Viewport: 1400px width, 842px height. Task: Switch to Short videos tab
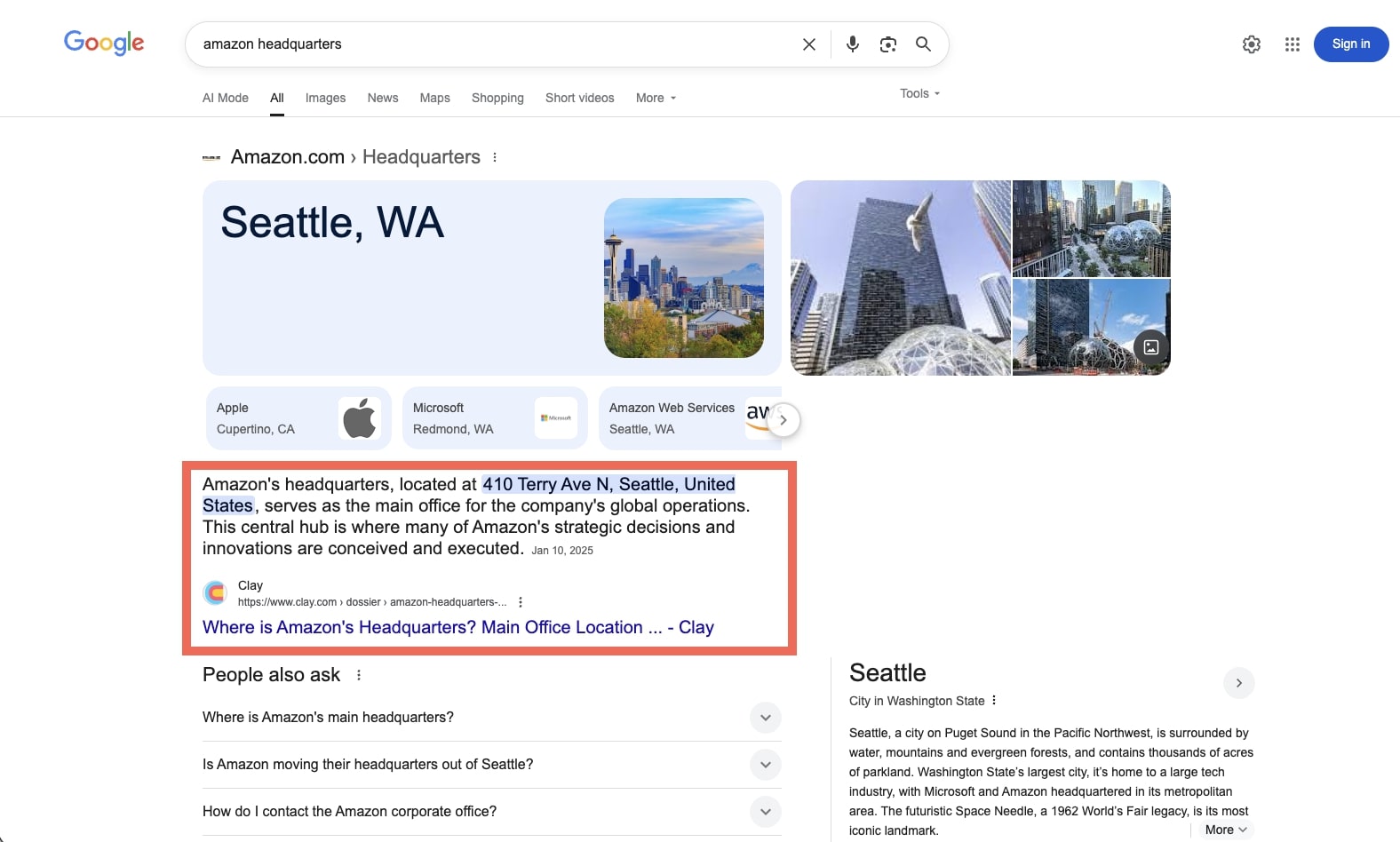580,98
